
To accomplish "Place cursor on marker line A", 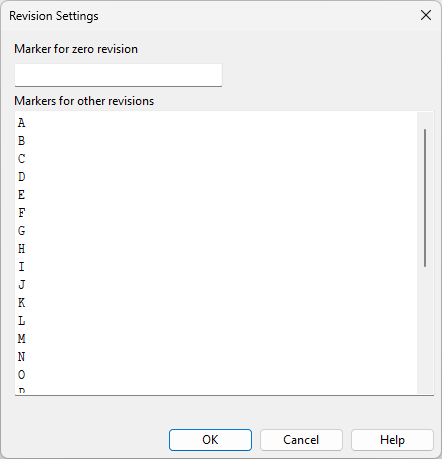I will tap(22, 123).
